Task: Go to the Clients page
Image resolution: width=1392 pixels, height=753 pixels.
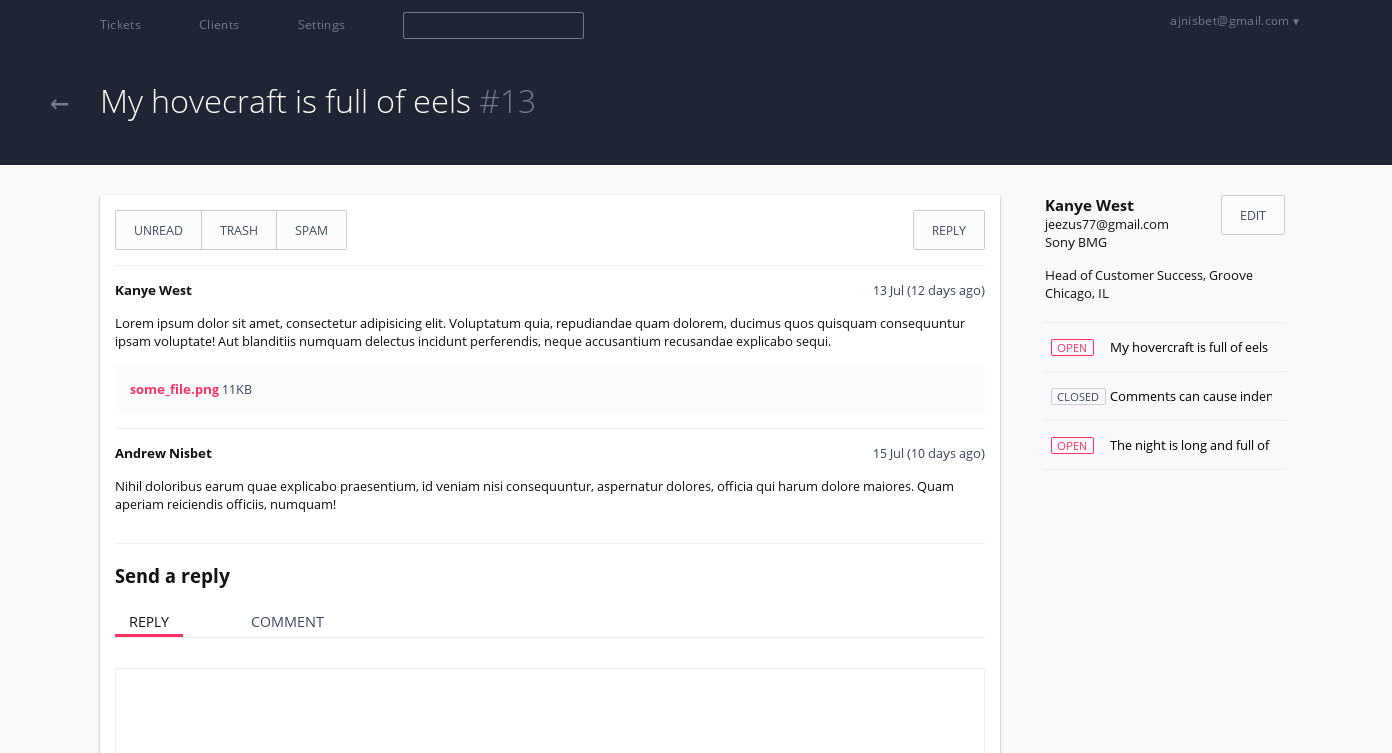Action: pos(219,25)
